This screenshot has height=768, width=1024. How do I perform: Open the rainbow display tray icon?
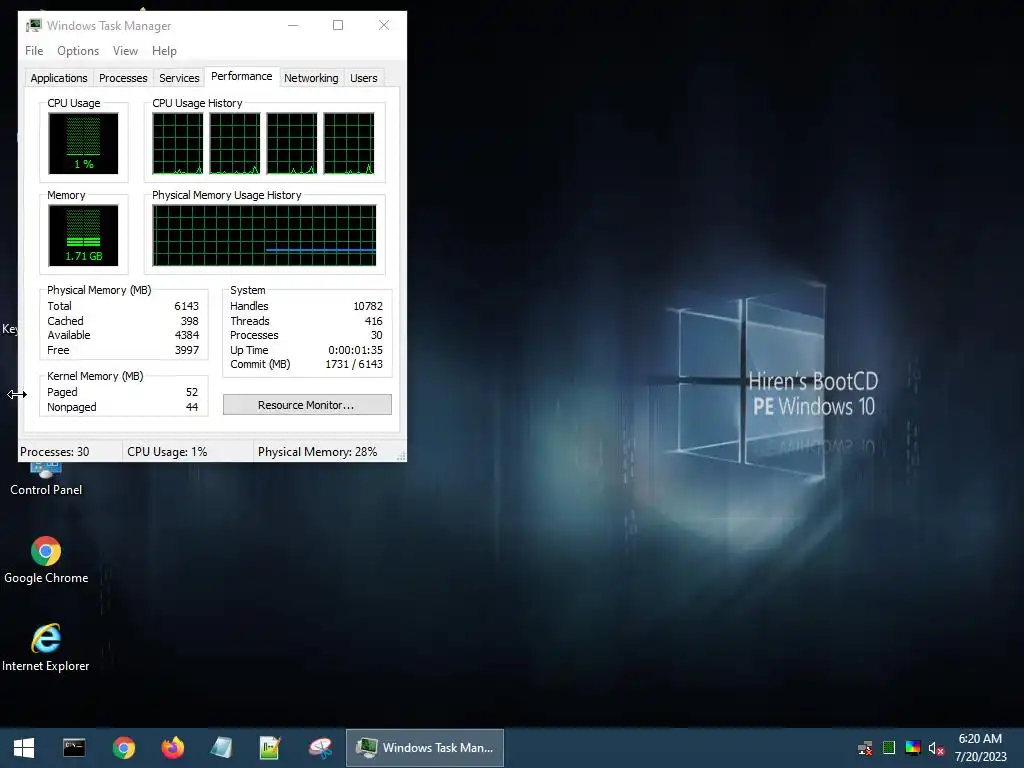tap(913, 748)
